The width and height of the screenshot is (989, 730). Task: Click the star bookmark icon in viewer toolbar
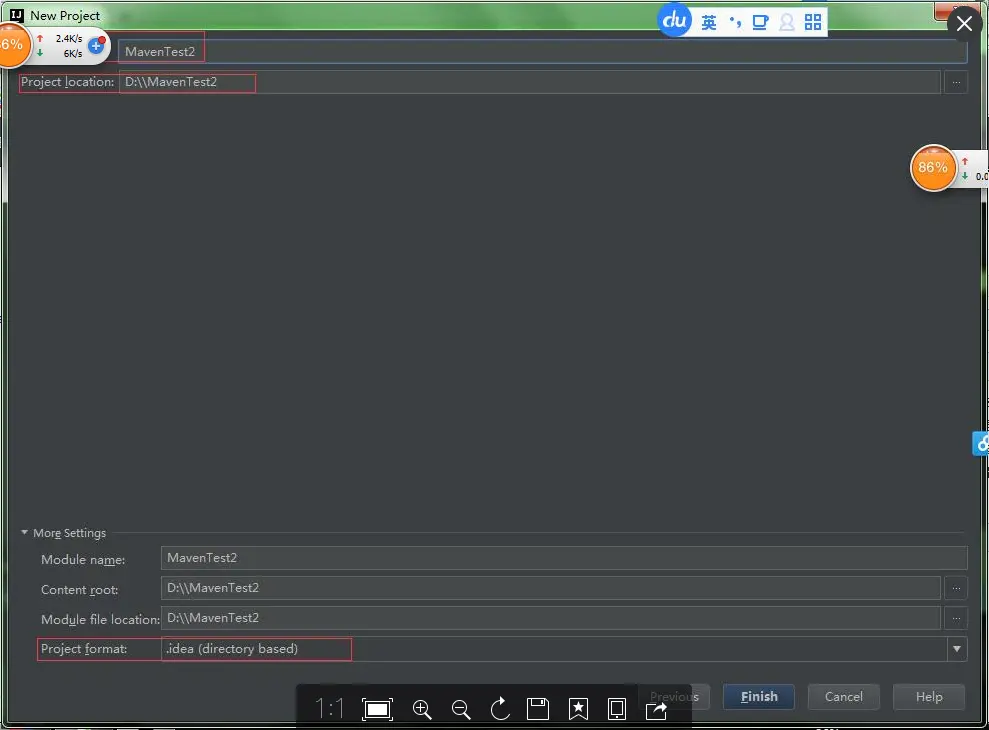click(x=578, y=709)
